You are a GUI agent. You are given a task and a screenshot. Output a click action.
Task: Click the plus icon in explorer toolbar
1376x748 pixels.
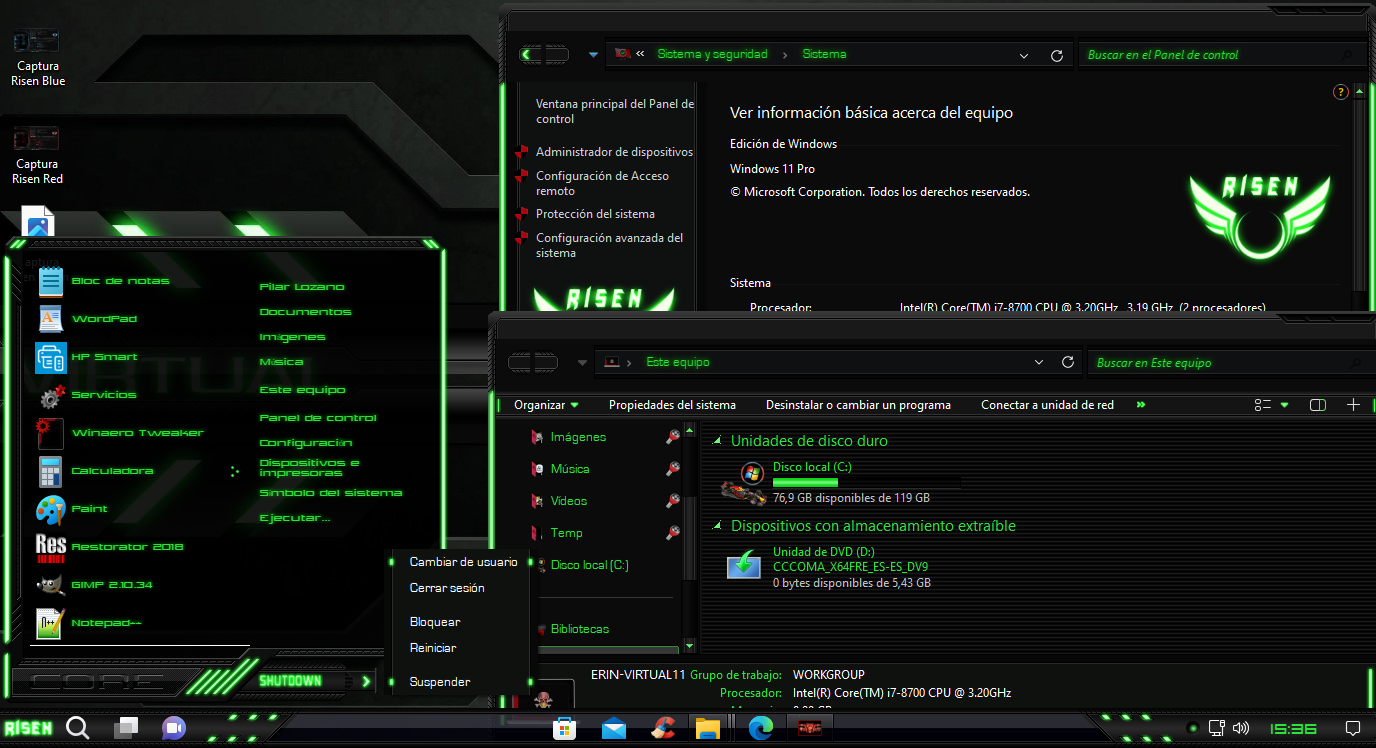[x=1353, y=405]
